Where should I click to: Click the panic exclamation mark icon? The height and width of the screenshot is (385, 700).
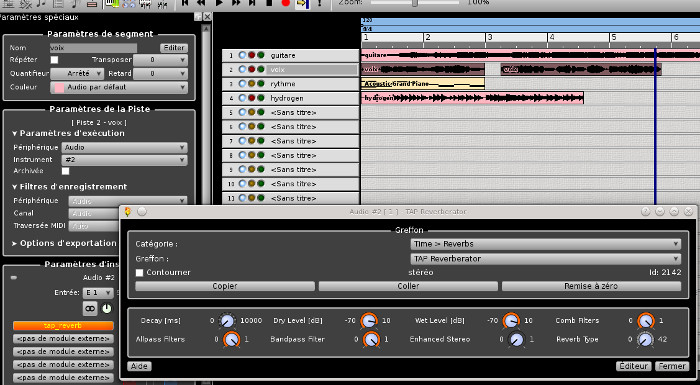click(x=319, y=3)
